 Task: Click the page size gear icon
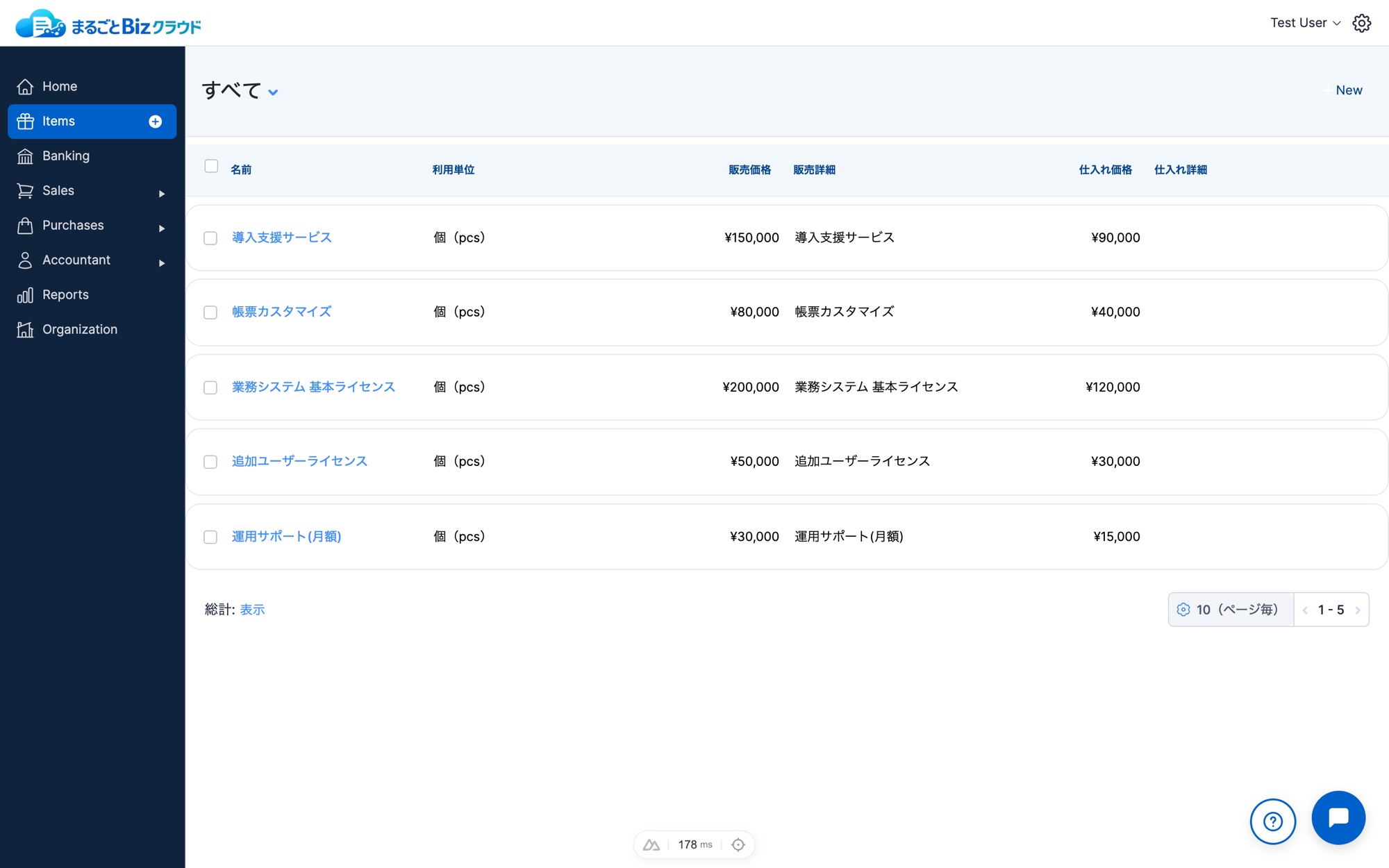pos(1183,610)
